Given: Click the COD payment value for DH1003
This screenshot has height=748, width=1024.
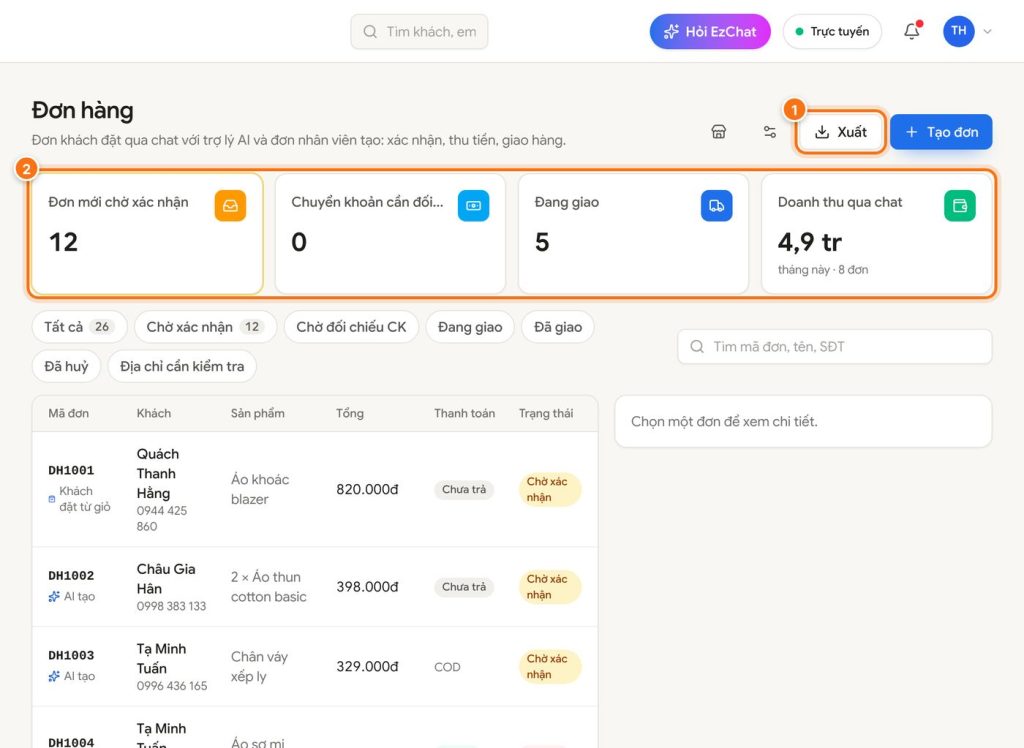Looking at the screenshot, I should [x=447, y=667].
